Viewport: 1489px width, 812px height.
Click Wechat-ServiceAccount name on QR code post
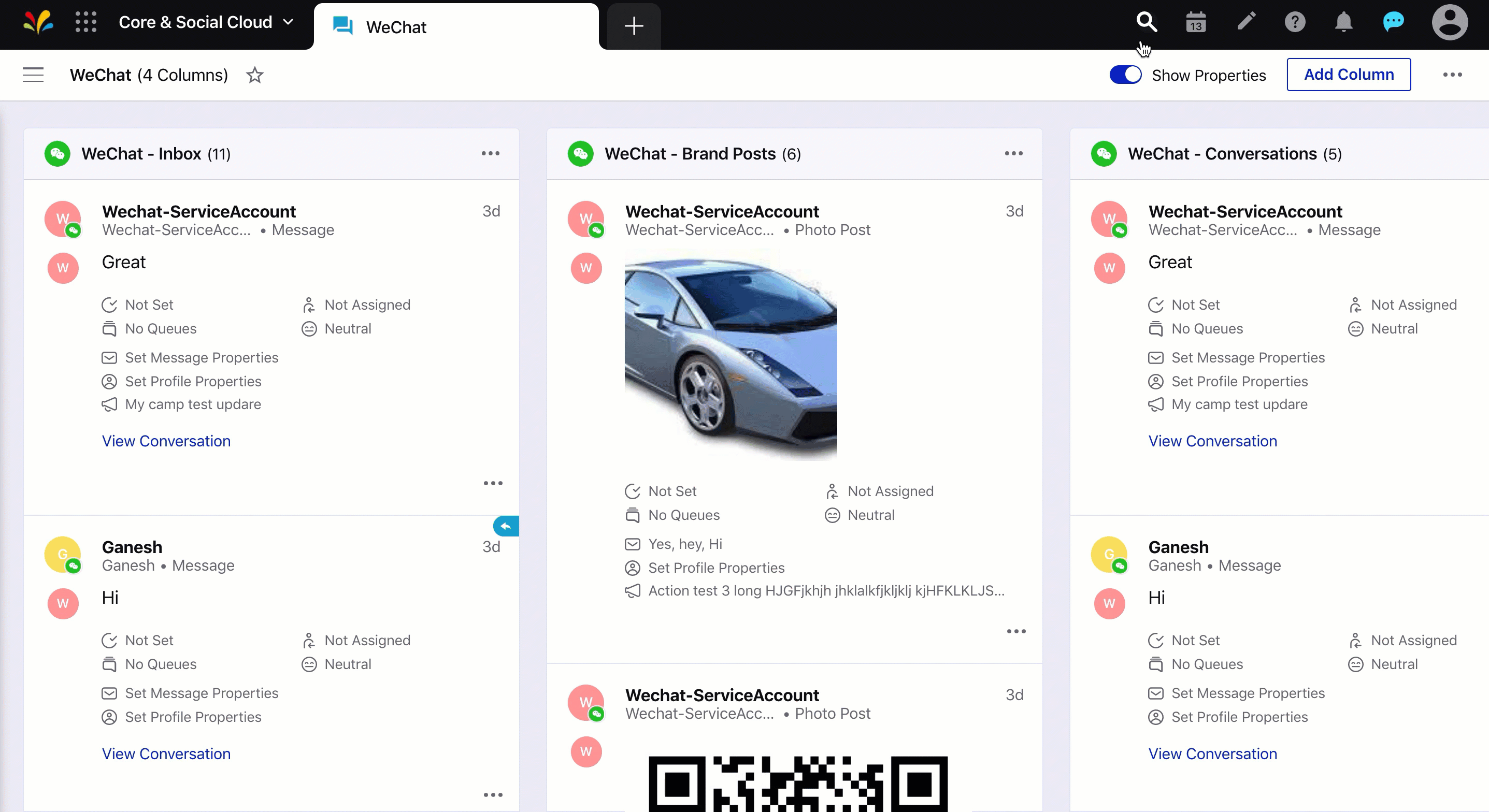click(722, 694)
